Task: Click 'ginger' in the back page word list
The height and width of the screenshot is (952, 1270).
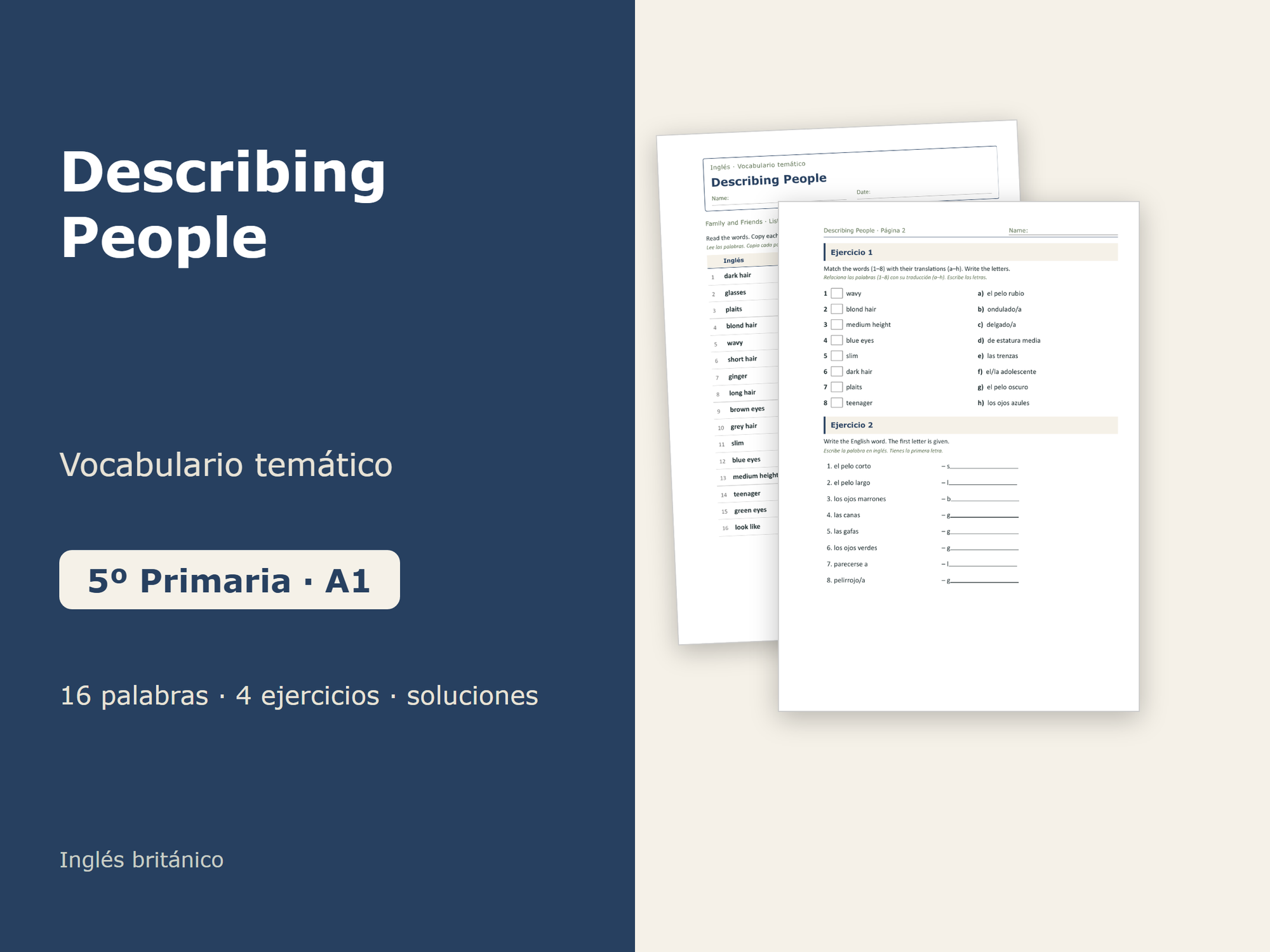Action: pos(738,376)
